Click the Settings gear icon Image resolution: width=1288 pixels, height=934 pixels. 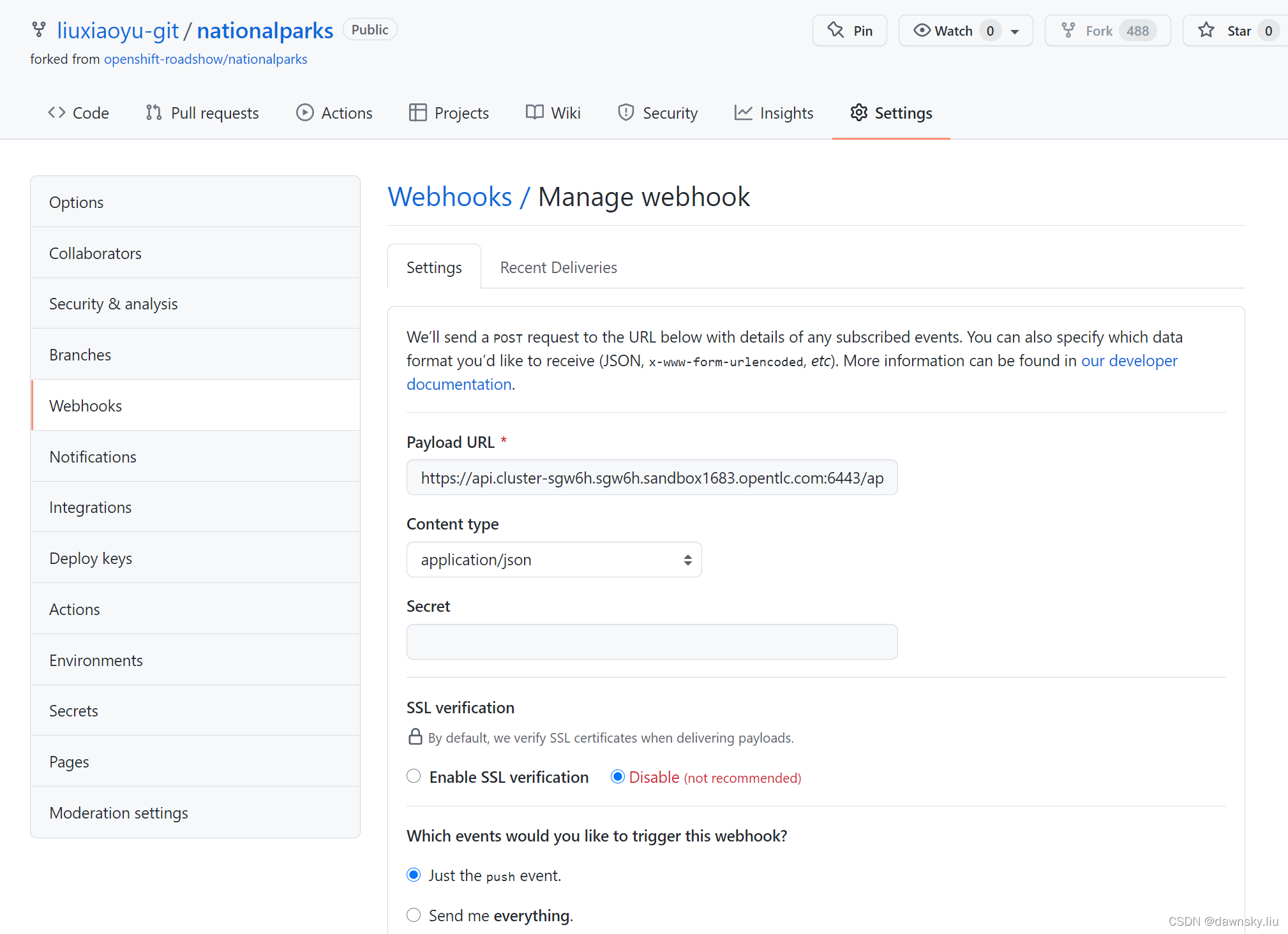[859, 112]
